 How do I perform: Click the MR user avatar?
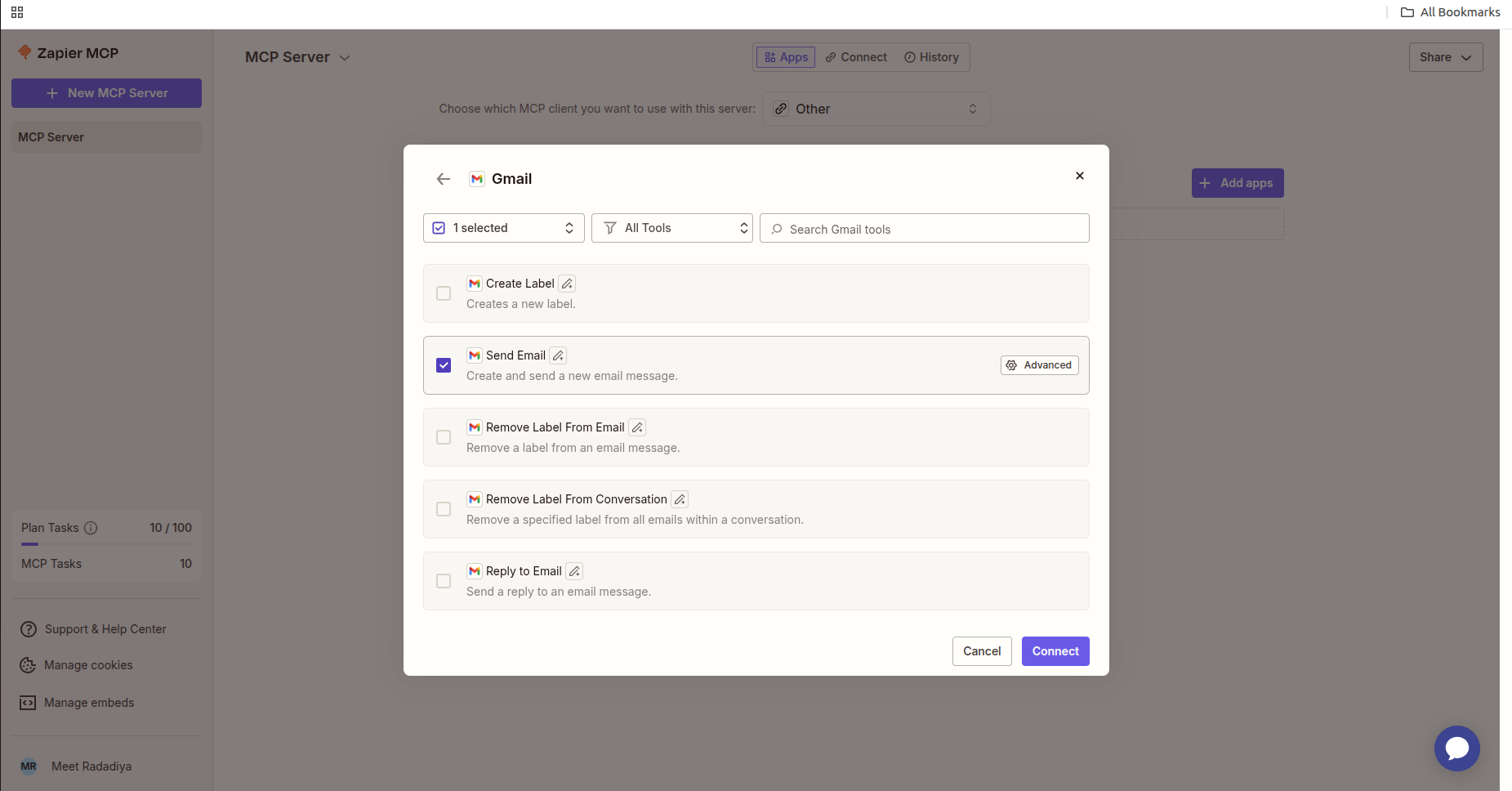(29, 766)
